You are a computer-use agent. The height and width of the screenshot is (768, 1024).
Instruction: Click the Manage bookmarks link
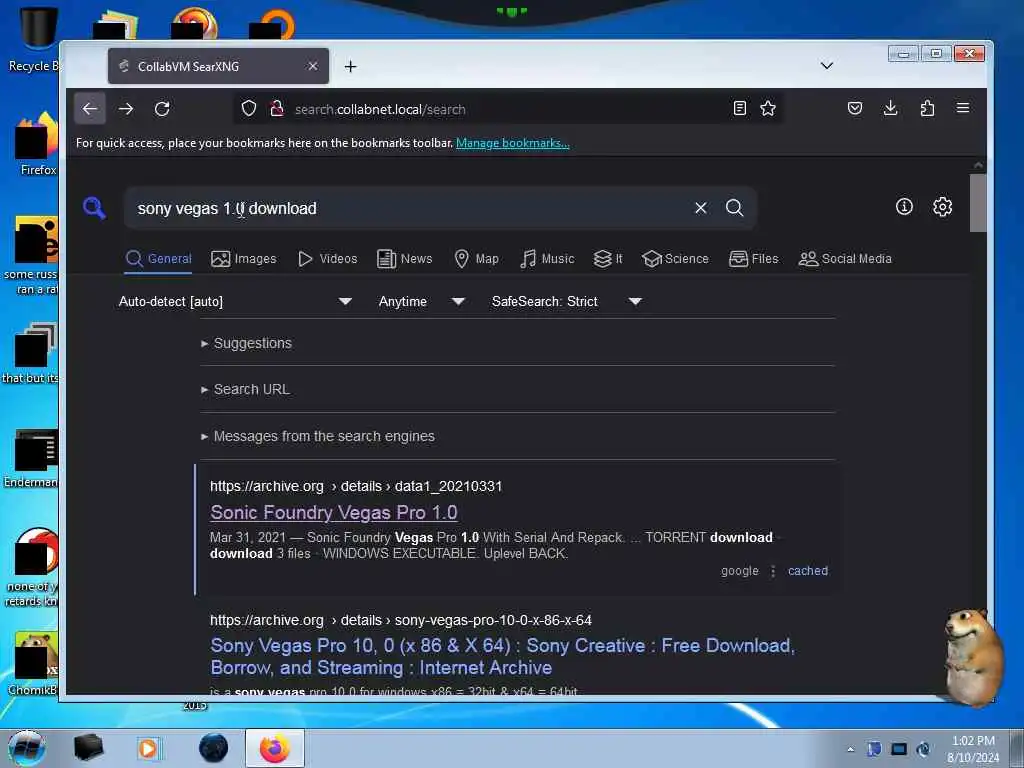(513, 143)
